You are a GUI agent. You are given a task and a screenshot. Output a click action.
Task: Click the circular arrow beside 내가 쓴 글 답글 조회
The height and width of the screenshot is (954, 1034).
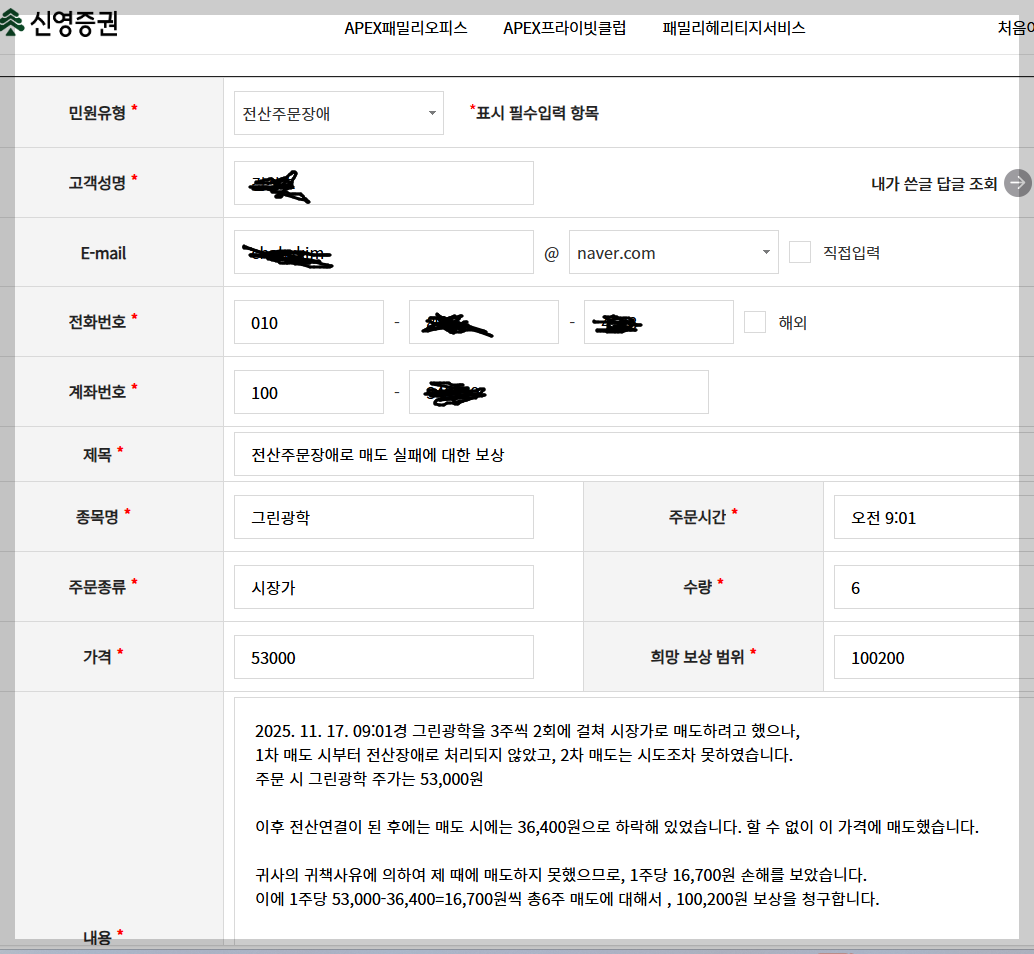[1019, 183]
